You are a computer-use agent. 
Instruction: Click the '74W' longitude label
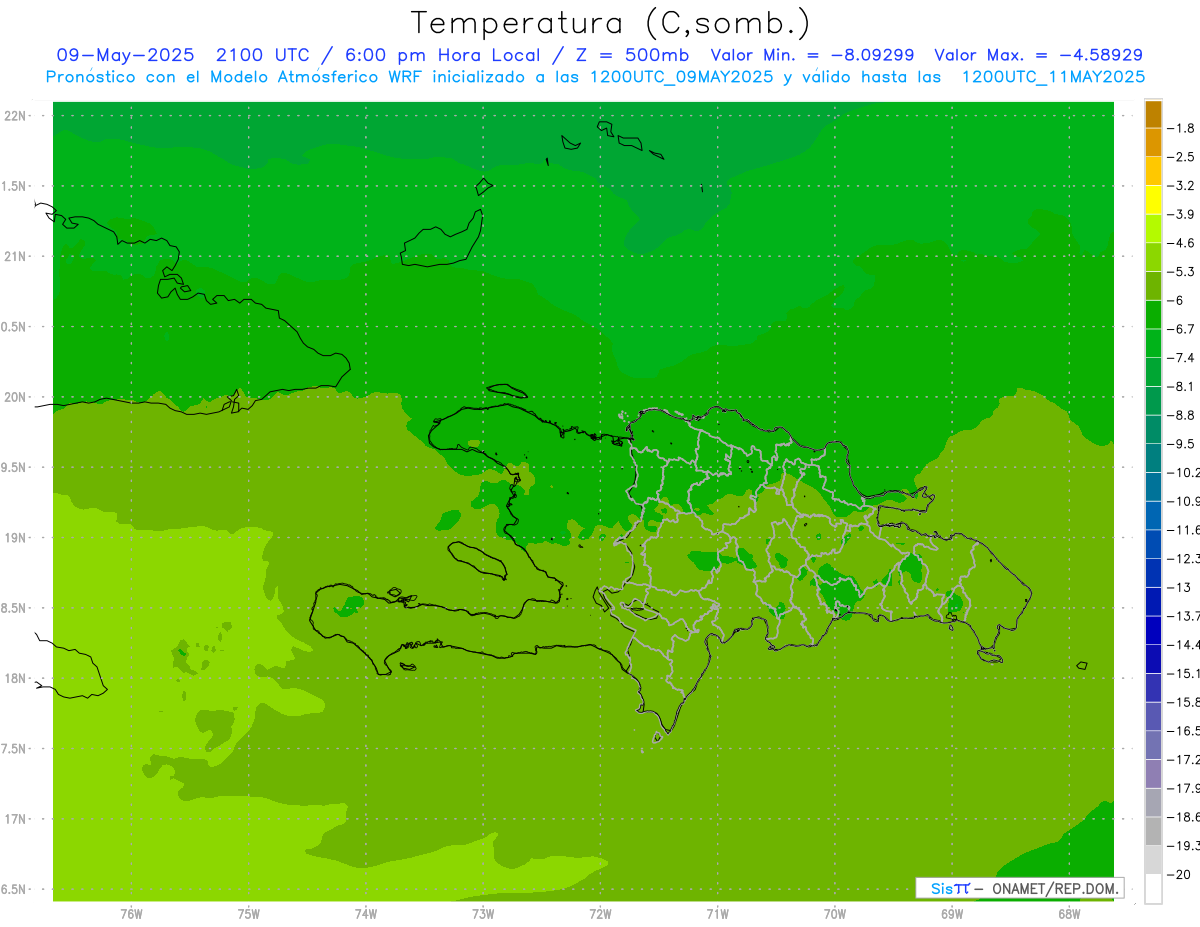tap(366, 914)
